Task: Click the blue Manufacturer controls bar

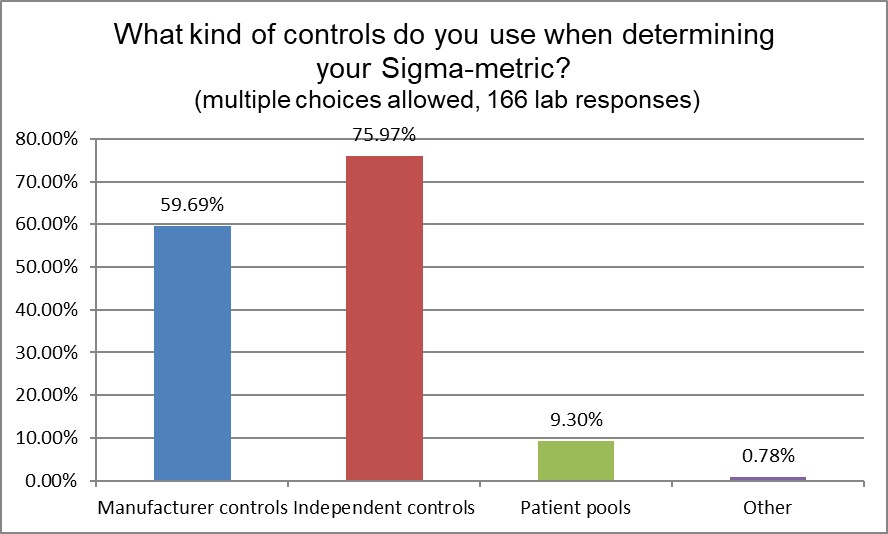Action: tap(192, 353)
